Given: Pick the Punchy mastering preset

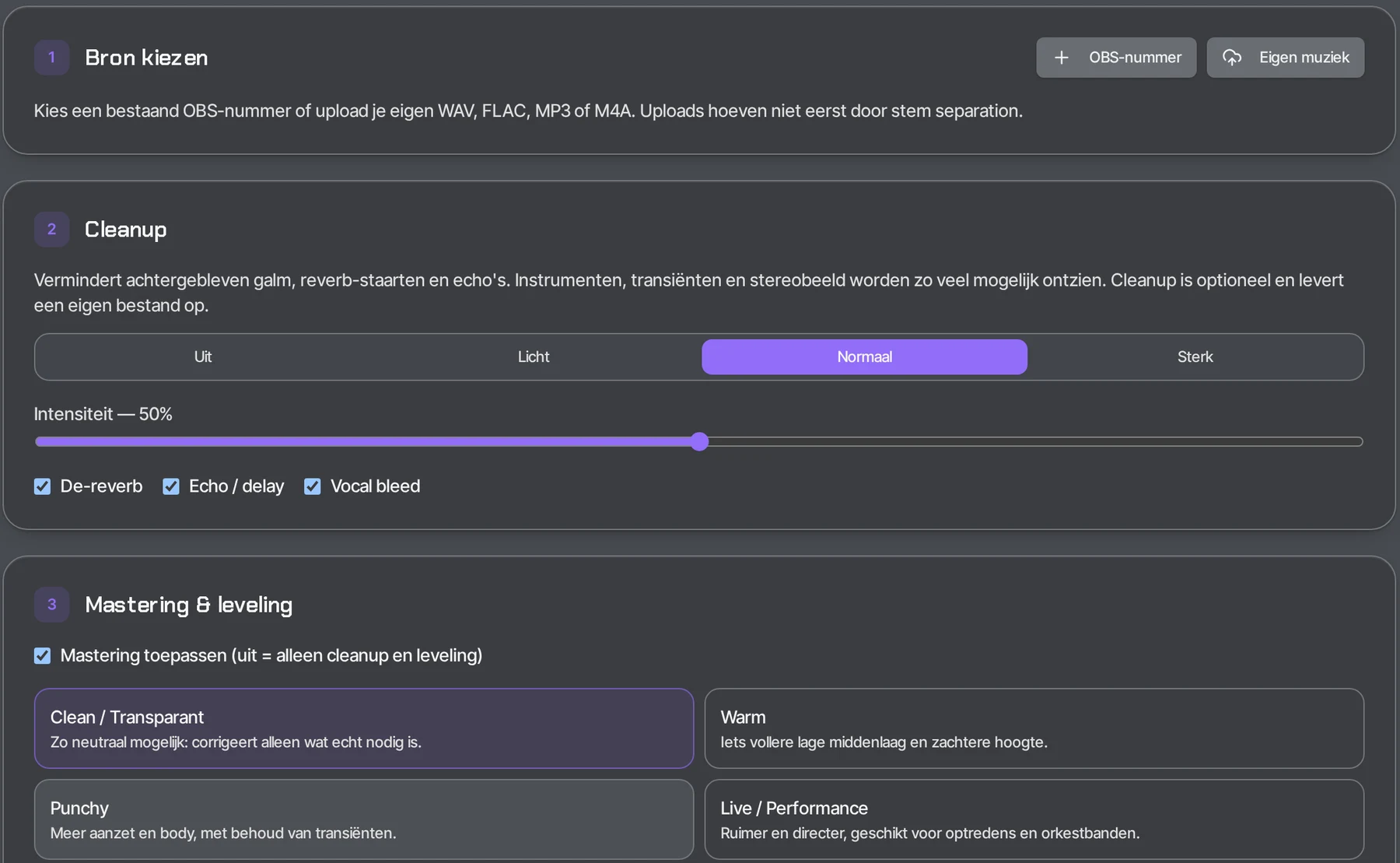Looking at the screenshot, I should point(364,819).
